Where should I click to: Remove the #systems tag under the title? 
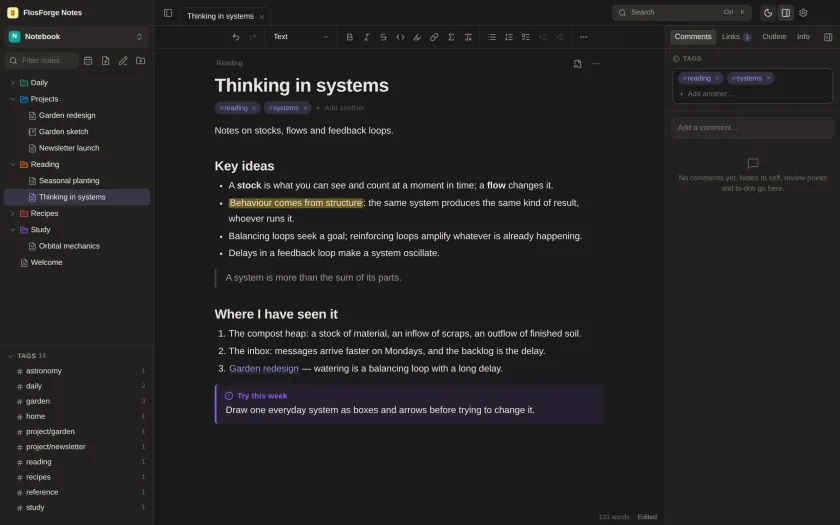coord(305,108)
